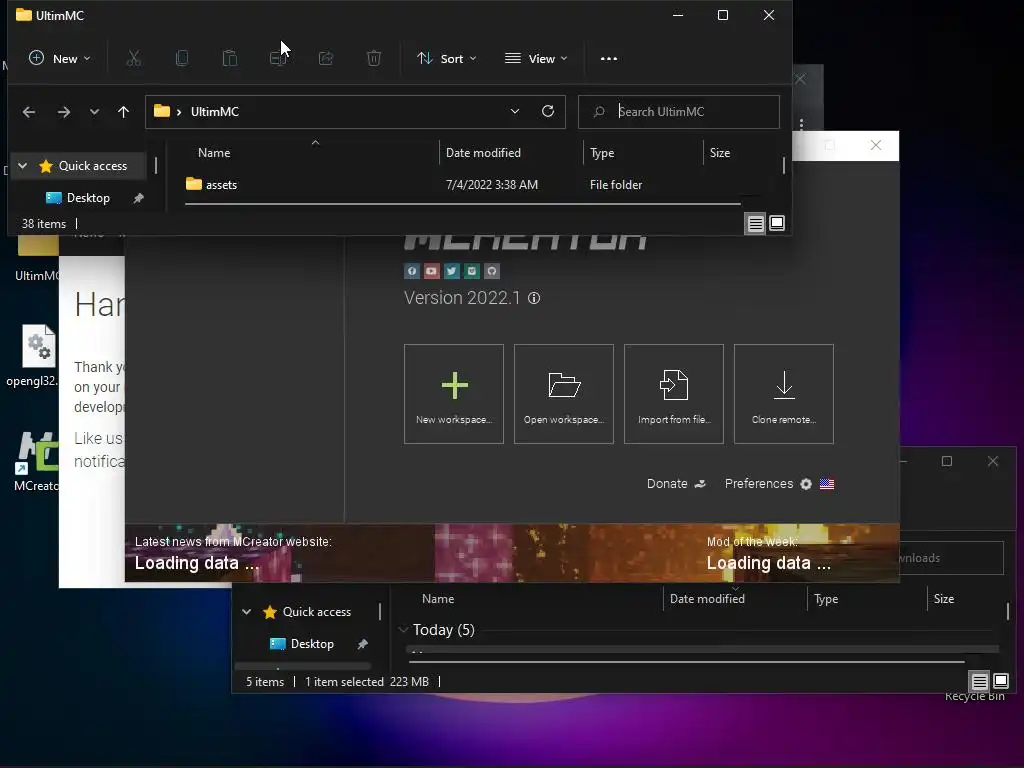This screenshot has height=768, width=1024.
Task: Click the info icon beside Version 2022.1
Action: click(x=534, y=298)
